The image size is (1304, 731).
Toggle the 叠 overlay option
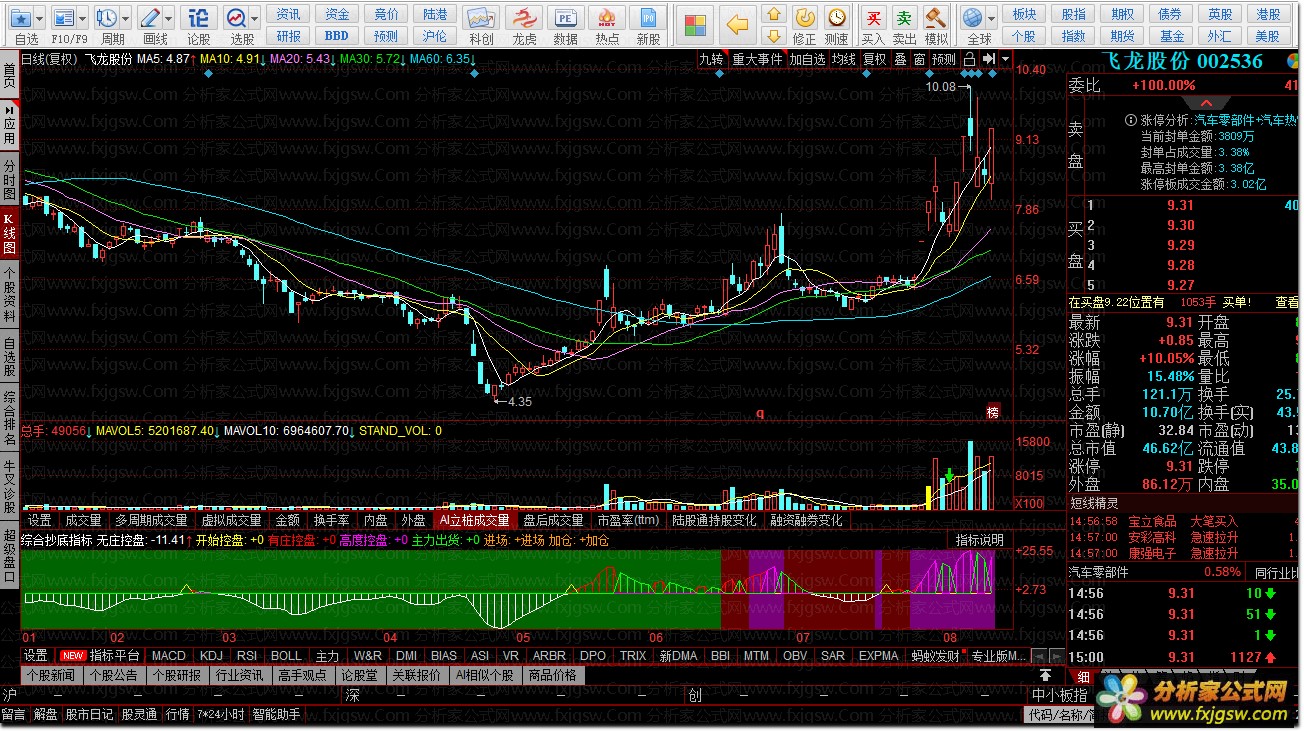(x=900, y=59)
